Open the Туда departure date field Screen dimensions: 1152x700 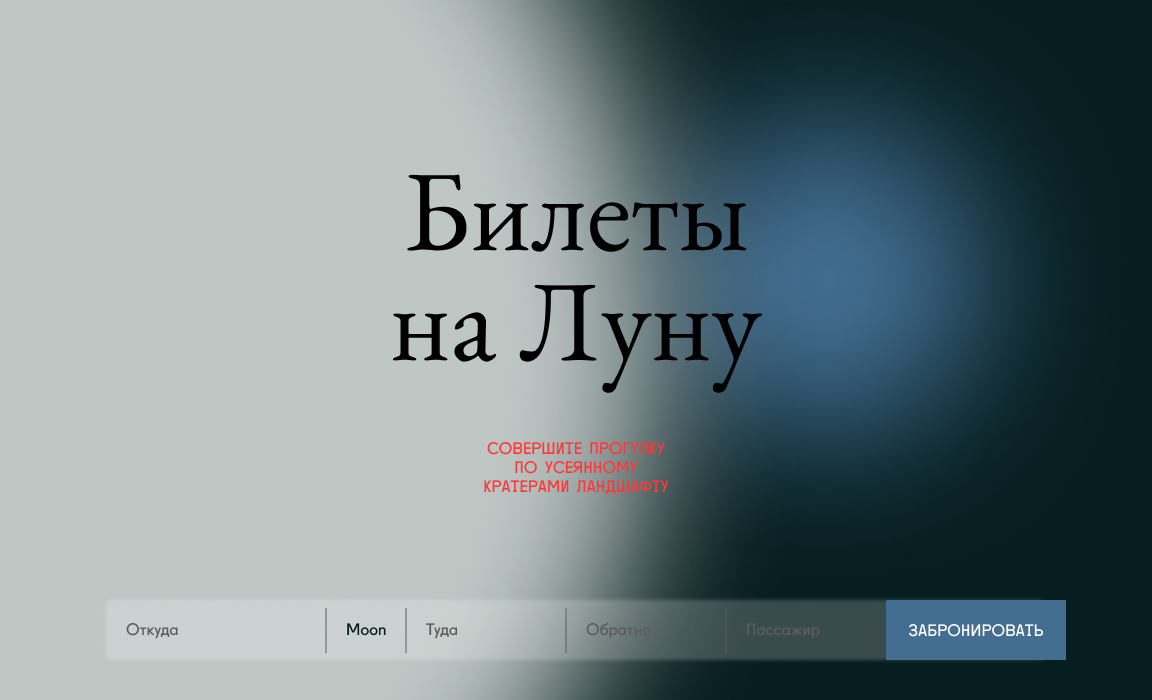(485, 630)
